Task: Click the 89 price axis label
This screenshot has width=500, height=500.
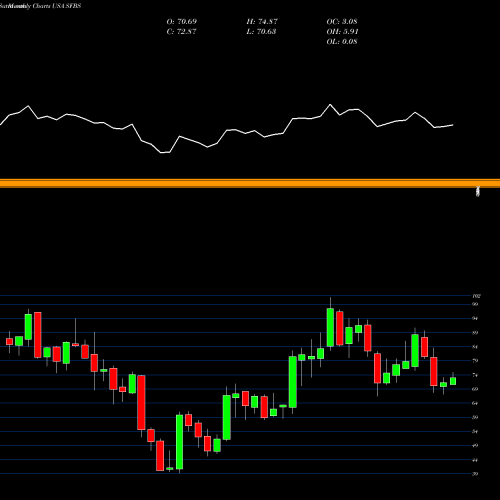Action: tap(475, 332)
